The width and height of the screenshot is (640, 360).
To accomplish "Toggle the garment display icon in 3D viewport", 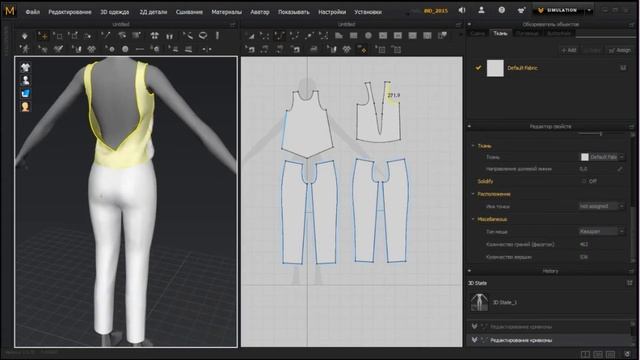I will (25, 67).
